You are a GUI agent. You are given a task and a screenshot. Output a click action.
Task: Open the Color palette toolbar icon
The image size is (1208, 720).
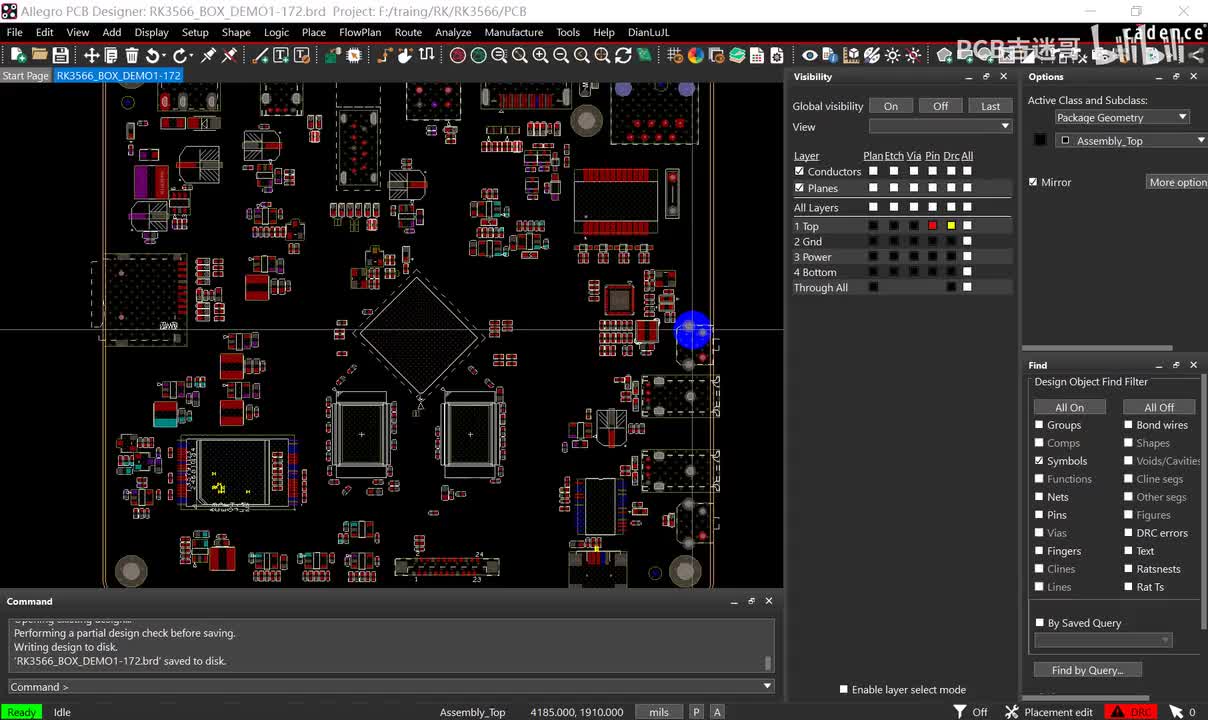[696, 55]
